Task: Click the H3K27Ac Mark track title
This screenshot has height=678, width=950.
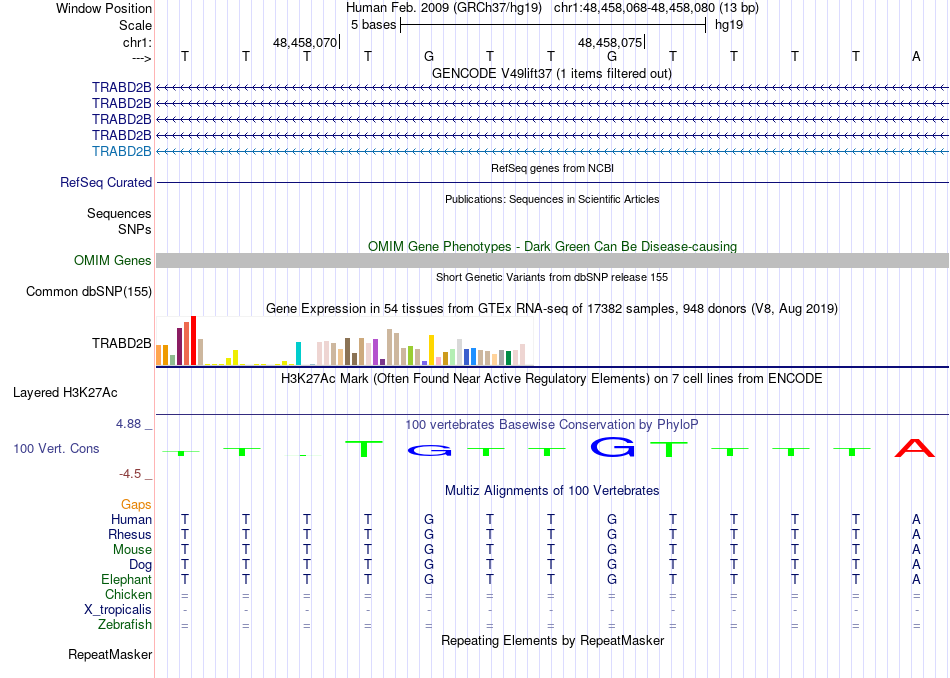Action: [552, 379]
